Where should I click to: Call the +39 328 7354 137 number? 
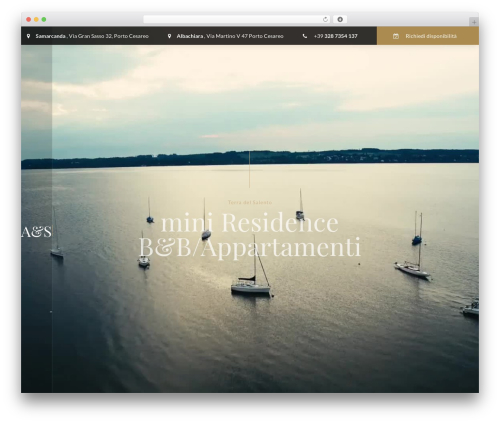[x=336, y=36]
